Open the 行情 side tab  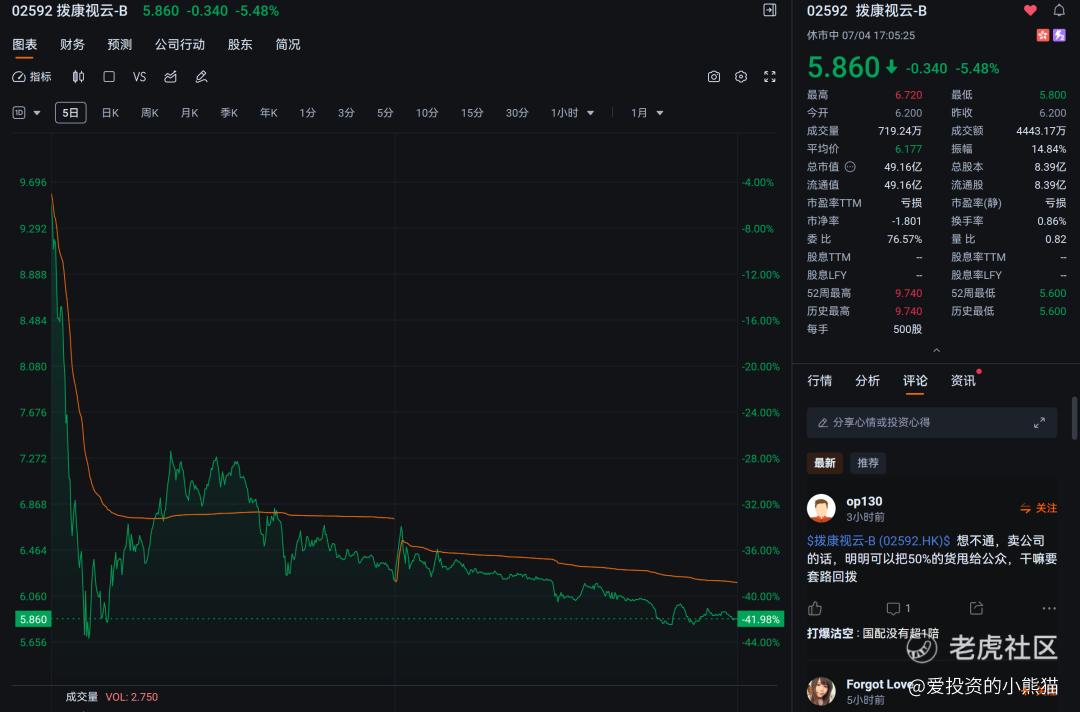pyautogui.click(x=820, y=381)
